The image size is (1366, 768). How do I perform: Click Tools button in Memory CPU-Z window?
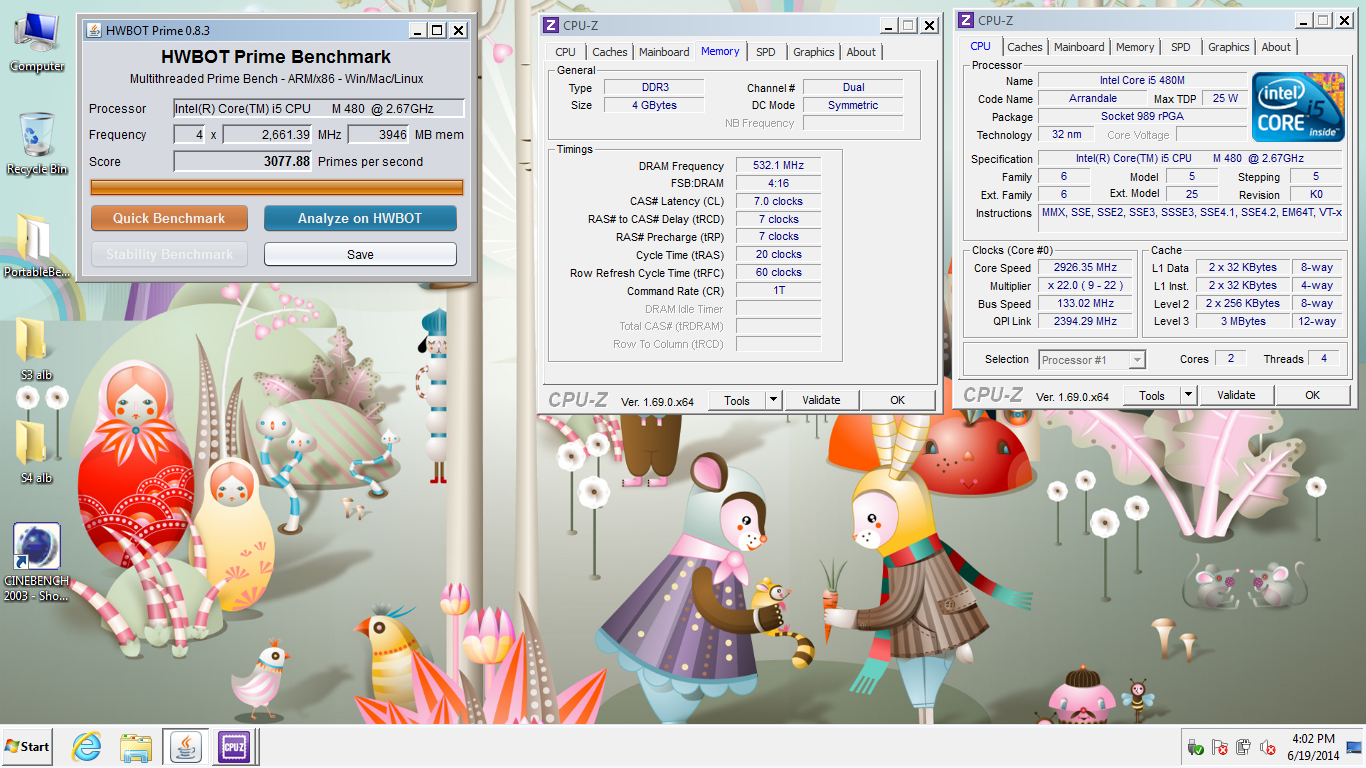tap(737, 400)
